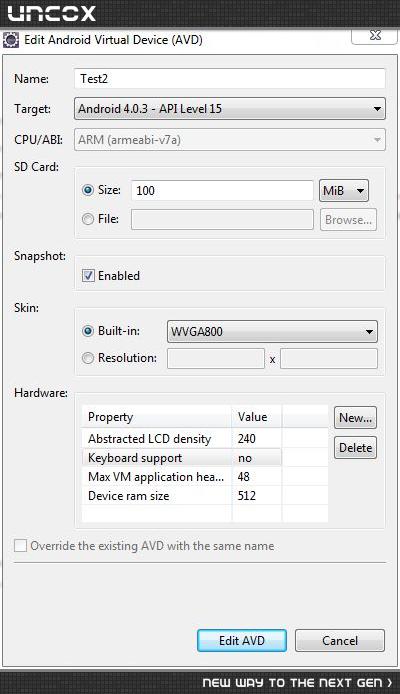This screenshot has height=694, width=400.
Task: Choose the Resolution skin radio option
Action: (88, 358)
